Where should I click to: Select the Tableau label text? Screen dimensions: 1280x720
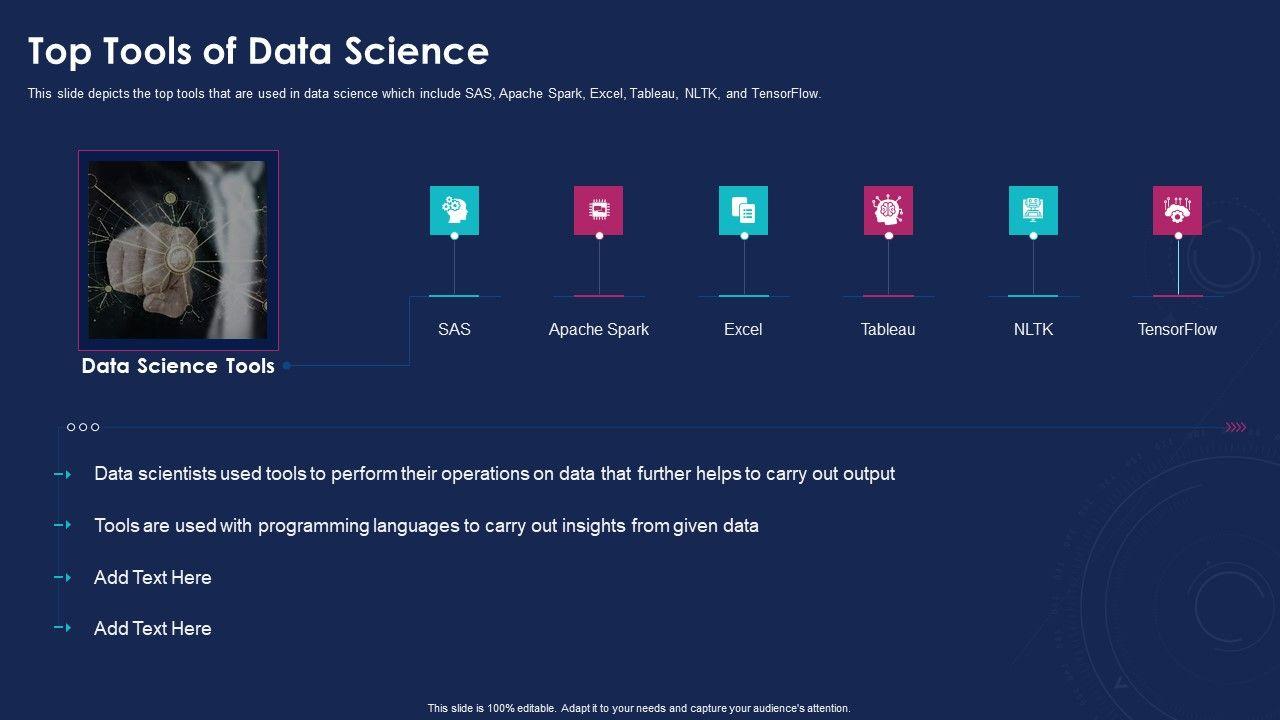888,329
